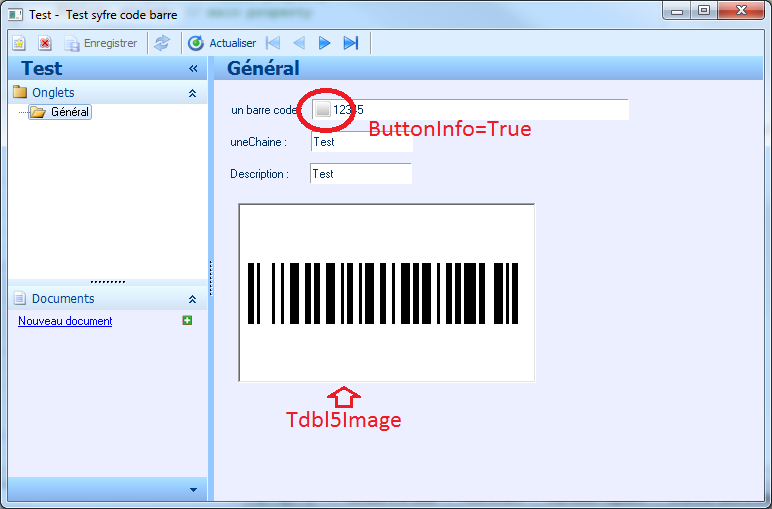Image resolution: width=772 pixels, height=509 pixels.
Task: Click the delete record red X icon
Action: tap(45, 43)
